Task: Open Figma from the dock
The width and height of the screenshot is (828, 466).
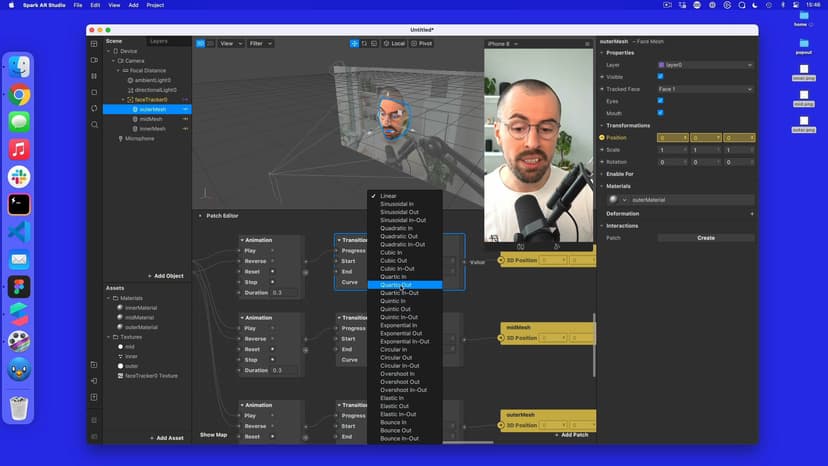Action: (x=19, y=287)
